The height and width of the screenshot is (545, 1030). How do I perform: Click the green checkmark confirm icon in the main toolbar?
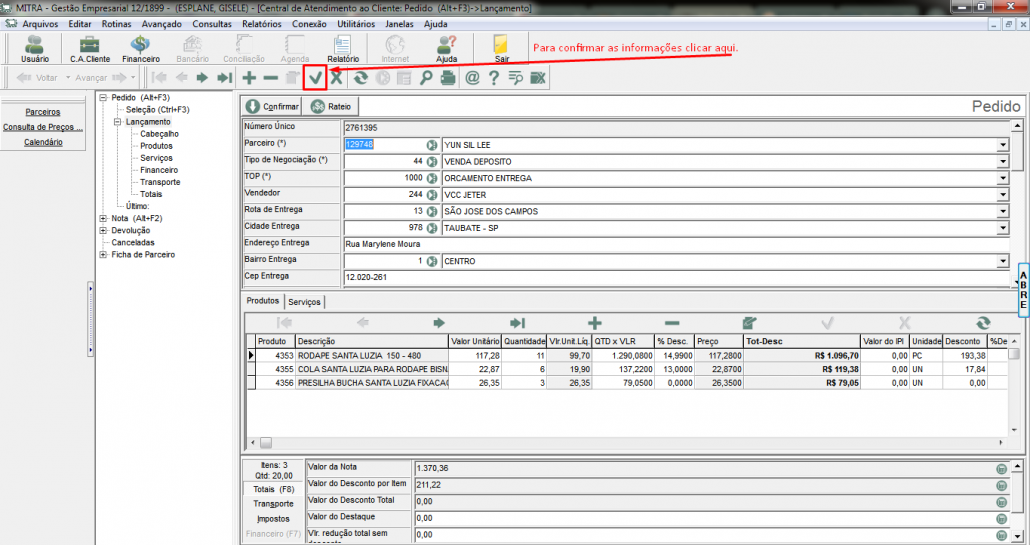[x=315, y=77]
